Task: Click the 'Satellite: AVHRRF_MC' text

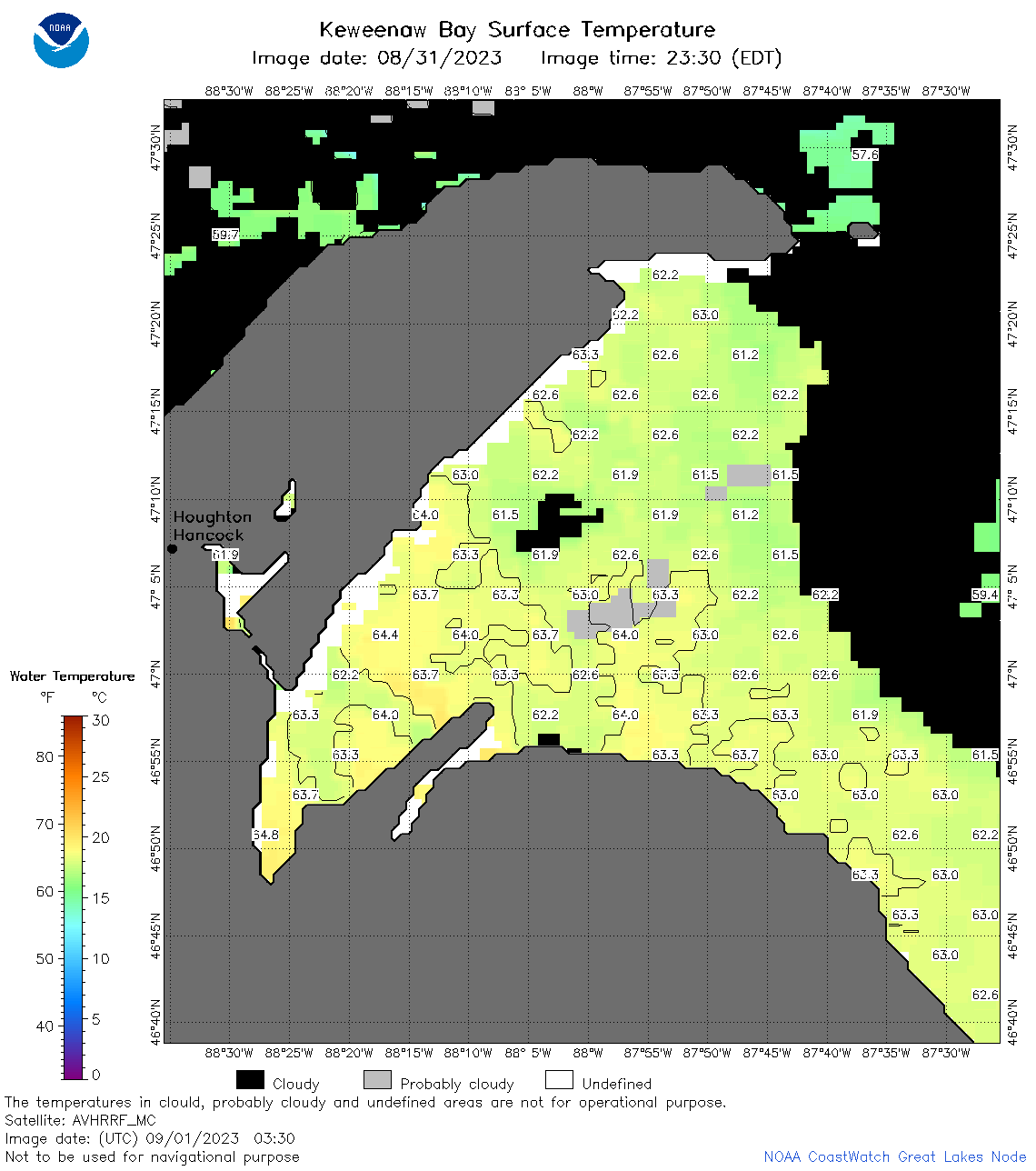Action: coord(80,1120)
